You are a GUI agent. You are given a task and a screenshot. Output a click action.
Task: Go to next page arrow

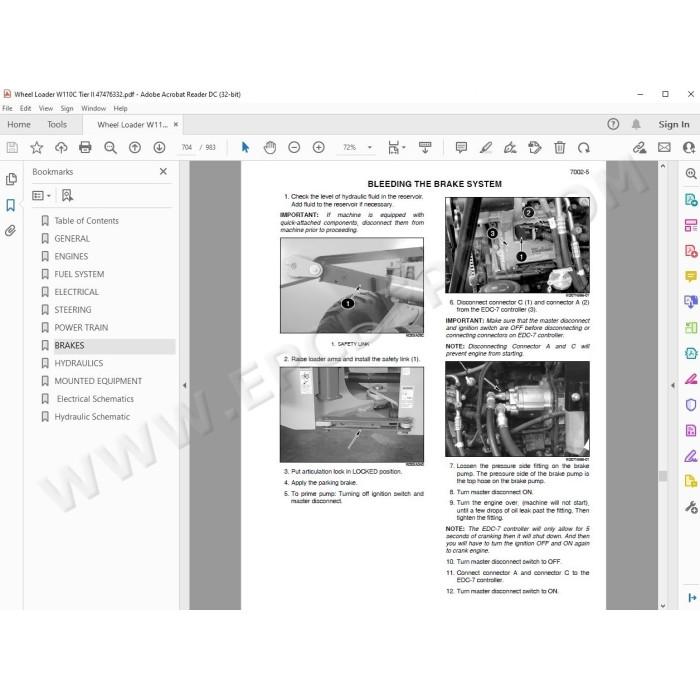[x=159, y=147]
